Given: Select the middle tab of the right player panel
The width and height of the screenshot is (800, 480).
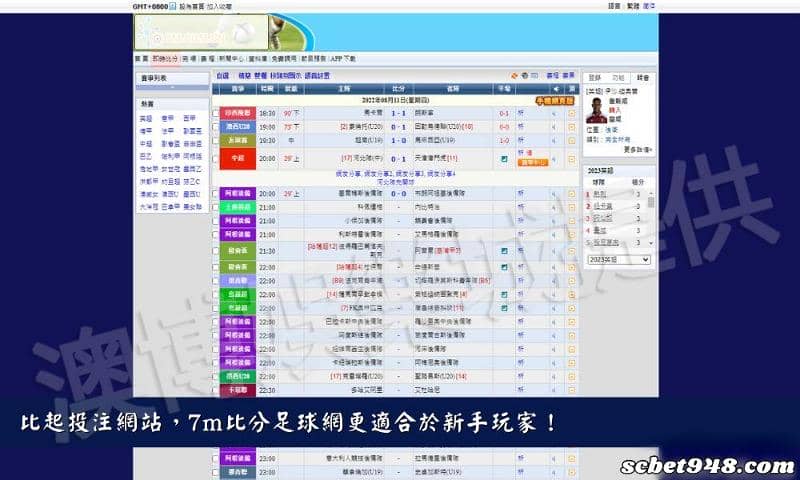Looking at the screenshot, I should [x=618, y=78].
